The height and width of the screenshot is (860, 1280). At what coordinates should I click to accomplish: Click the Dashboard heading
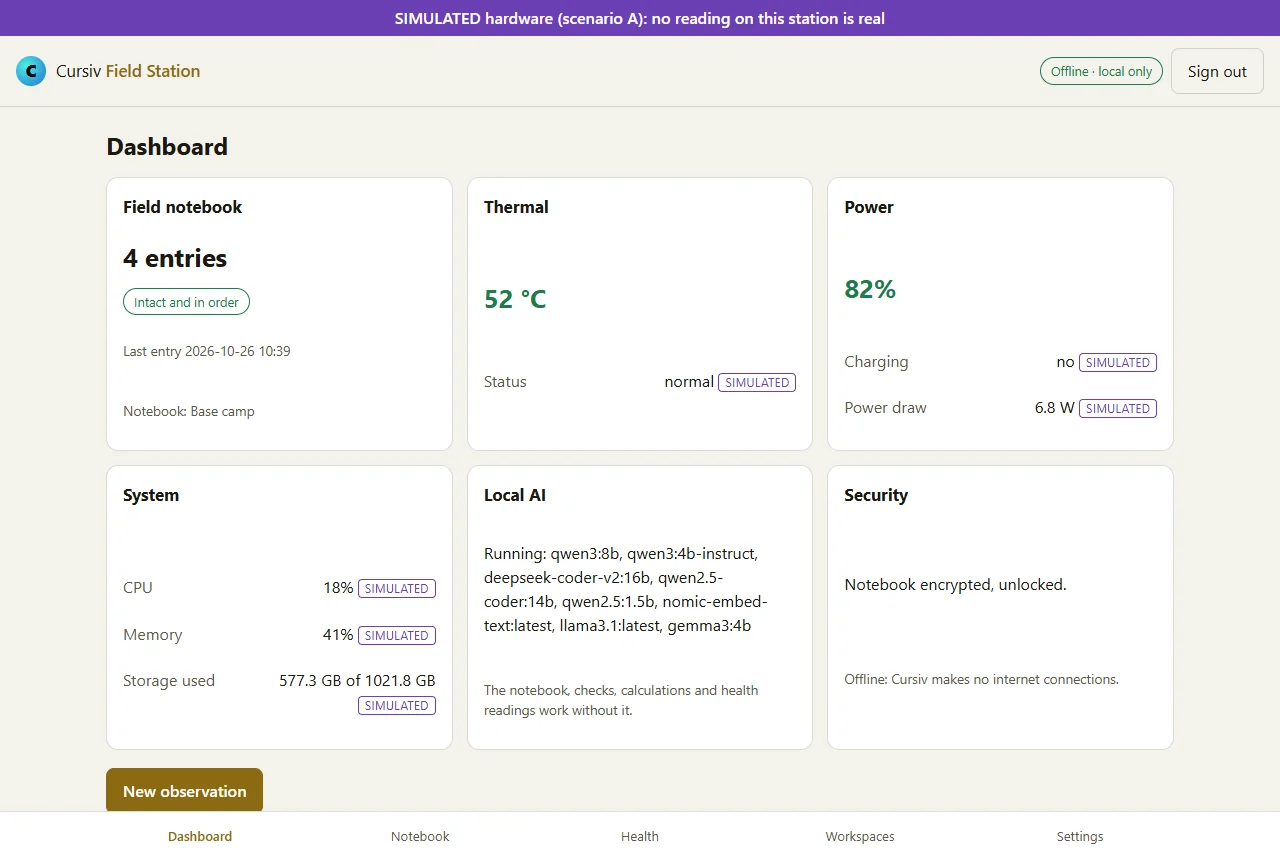click(167, 147)
